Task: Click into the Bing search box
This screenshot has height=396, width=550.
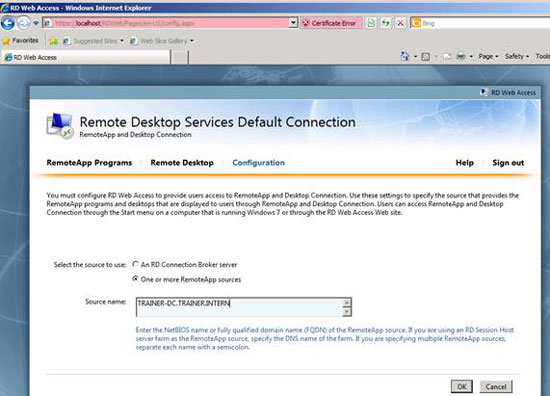Action: coord(486,23)
